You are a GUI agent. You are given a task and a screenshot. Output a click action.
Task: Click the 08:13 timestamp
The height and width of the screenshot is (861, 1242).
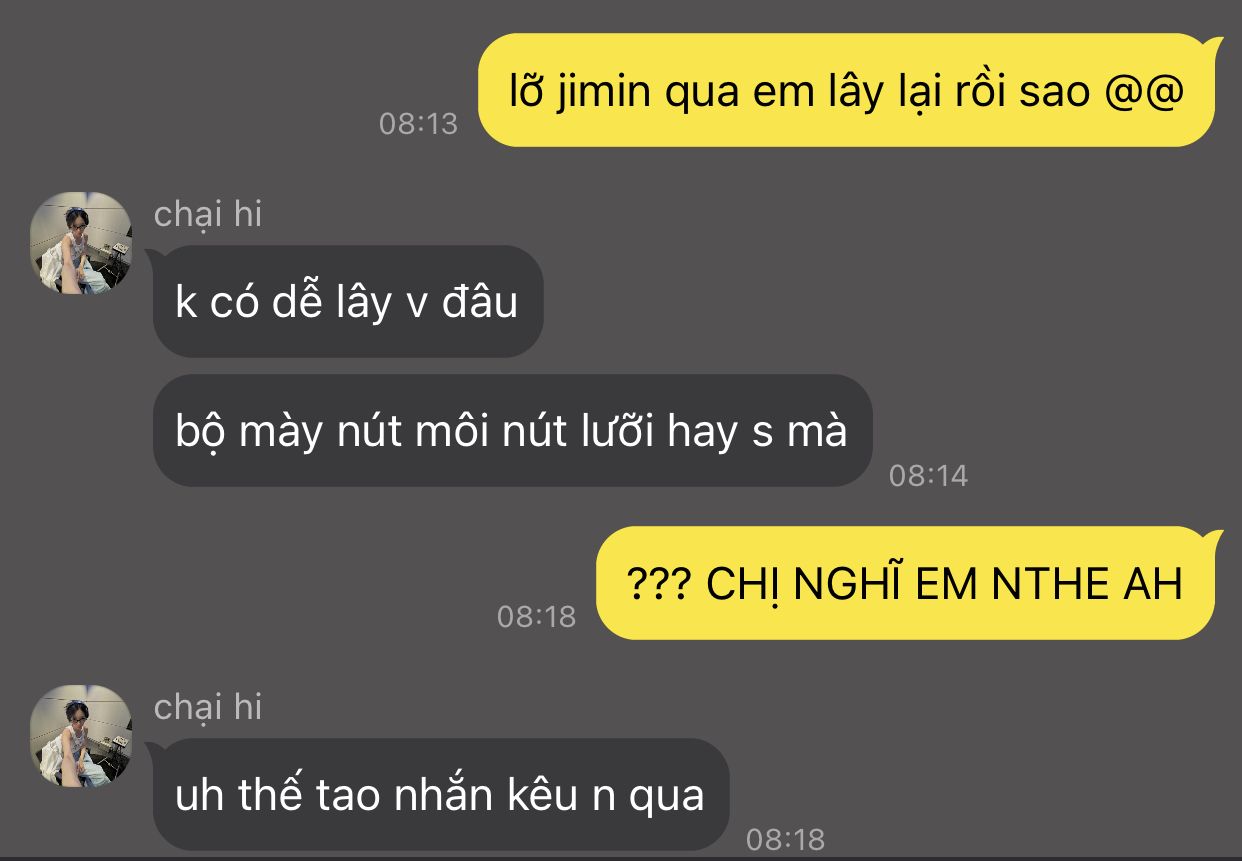[x=418, y=124]
